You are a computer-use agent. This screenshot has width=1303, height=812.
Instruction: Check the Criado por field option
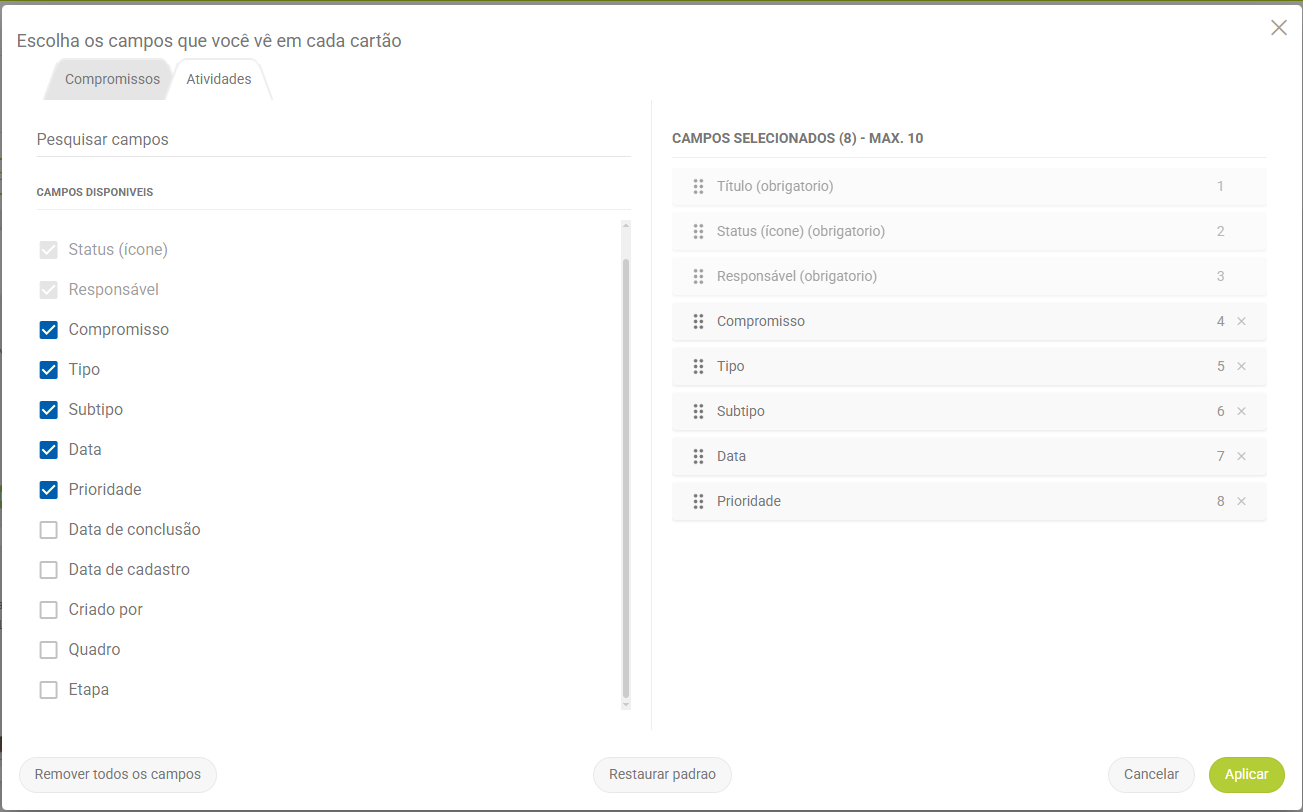(x=48, y=610)
